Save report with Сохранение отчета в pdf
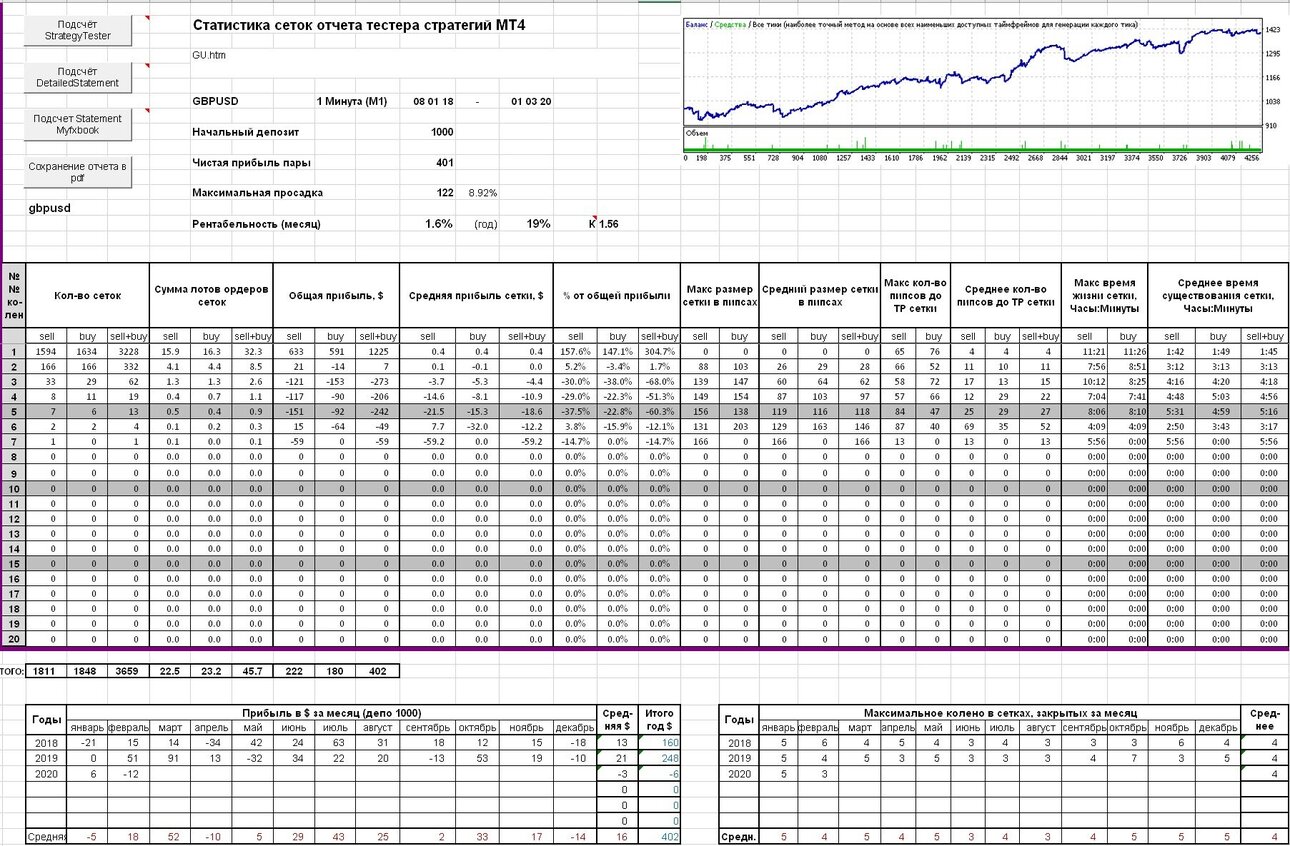 [x=78, y=171]
